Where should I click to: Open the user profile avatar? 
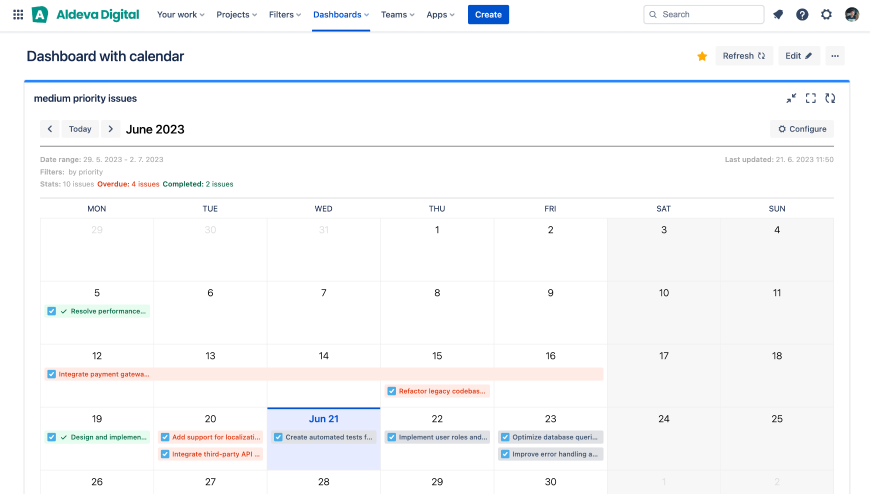852,14
